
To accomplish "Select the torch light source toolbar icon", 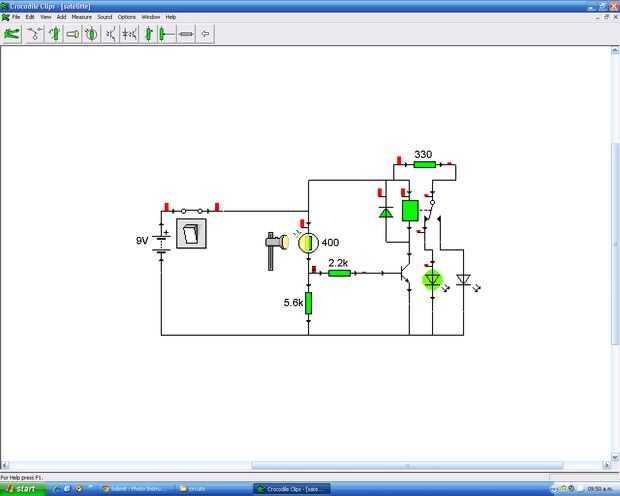I will pos(73,34).
